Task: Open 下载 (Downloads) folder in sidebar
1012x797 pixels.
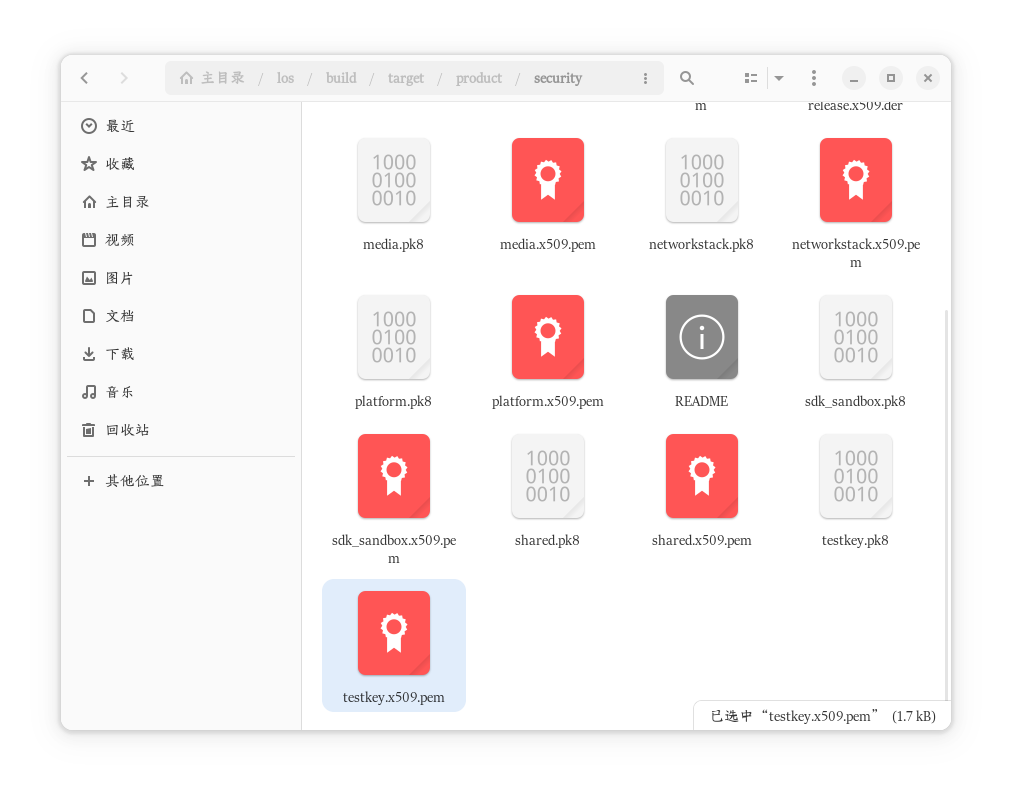Action: [181, 354]
